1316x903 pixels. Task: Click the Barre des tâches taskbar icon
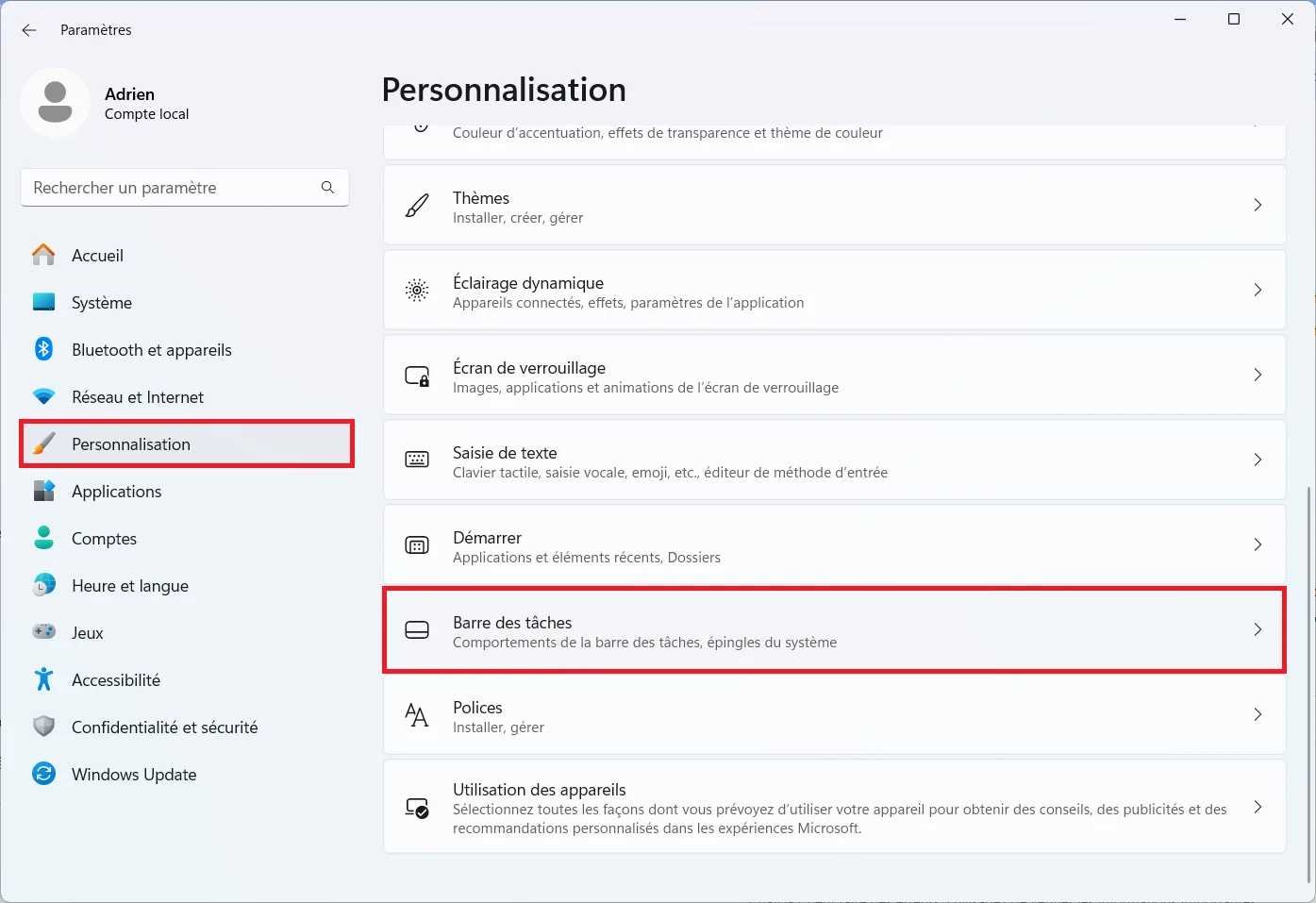click(417, 629)
